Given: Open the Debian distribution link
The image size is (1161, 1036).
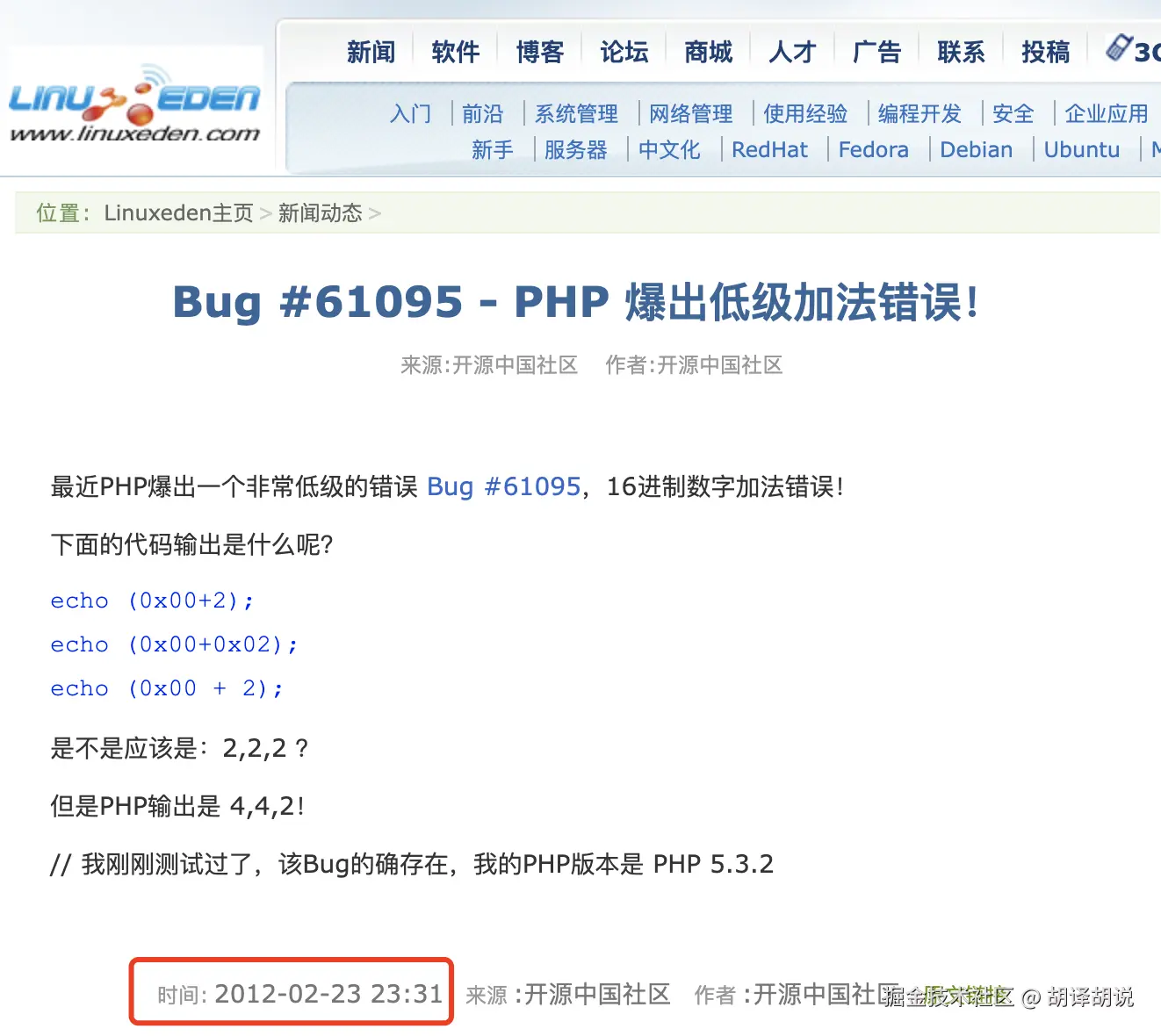Looking at the screenshot, I should point(977,150).
